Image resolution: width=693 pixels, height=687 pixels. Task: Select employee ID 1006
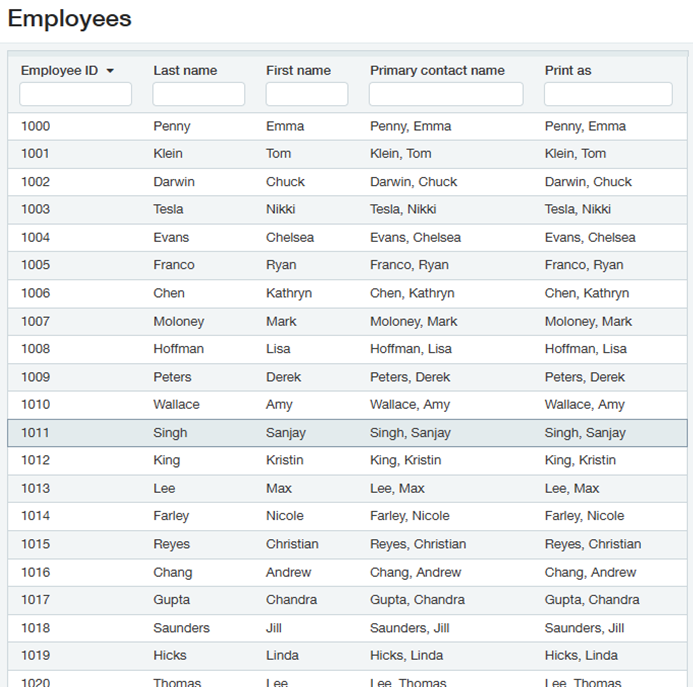pyautogui.click(x=36, y=293)
